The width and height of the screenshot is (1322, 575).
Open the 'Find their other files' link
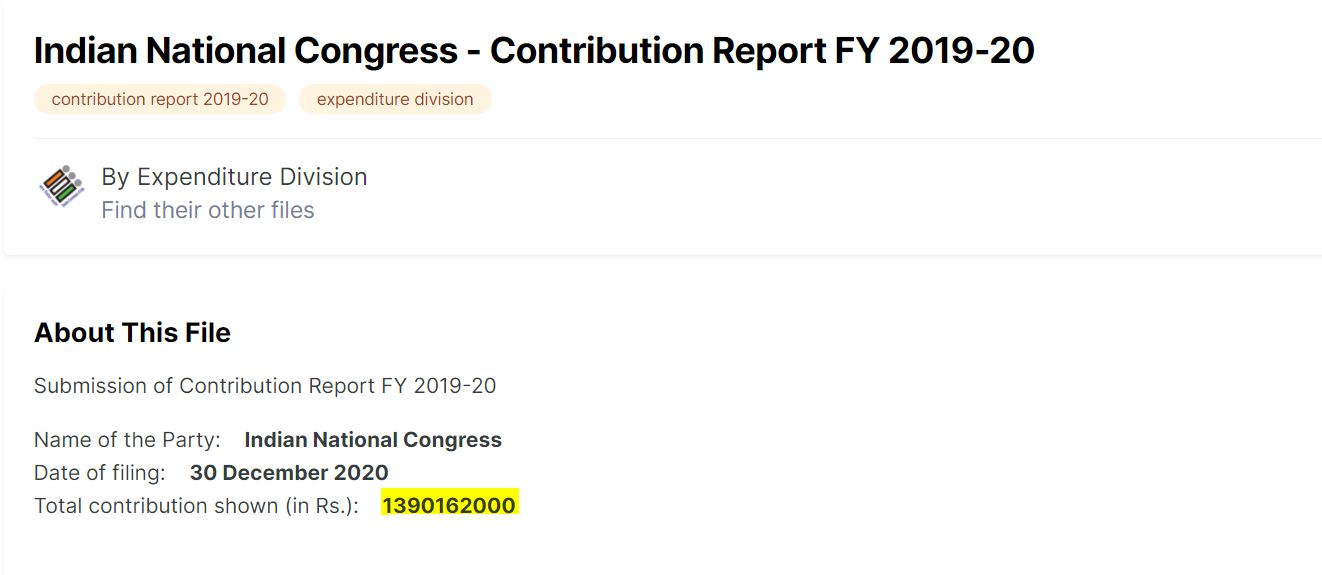click(208, 210)
